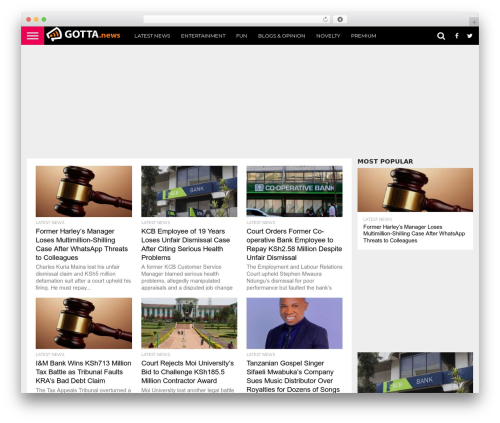Screen dimensions: 500x423
Task: Click the Moi University gardens thumbnail
Action: pyautogui.click(x=189, y=323)
